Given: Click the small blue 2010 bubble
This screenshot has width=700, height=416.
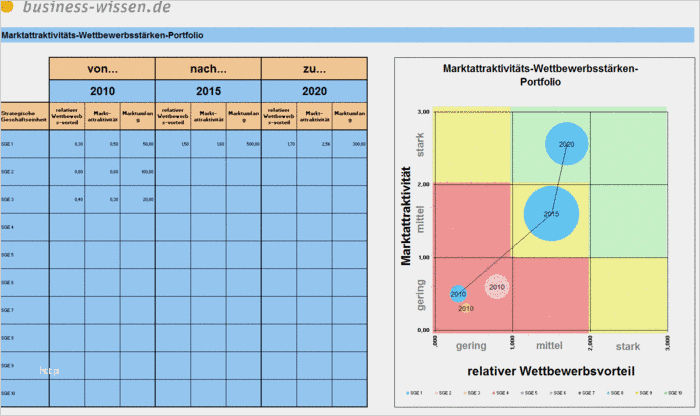Looking at the screenshot, I should pos(458,294).
